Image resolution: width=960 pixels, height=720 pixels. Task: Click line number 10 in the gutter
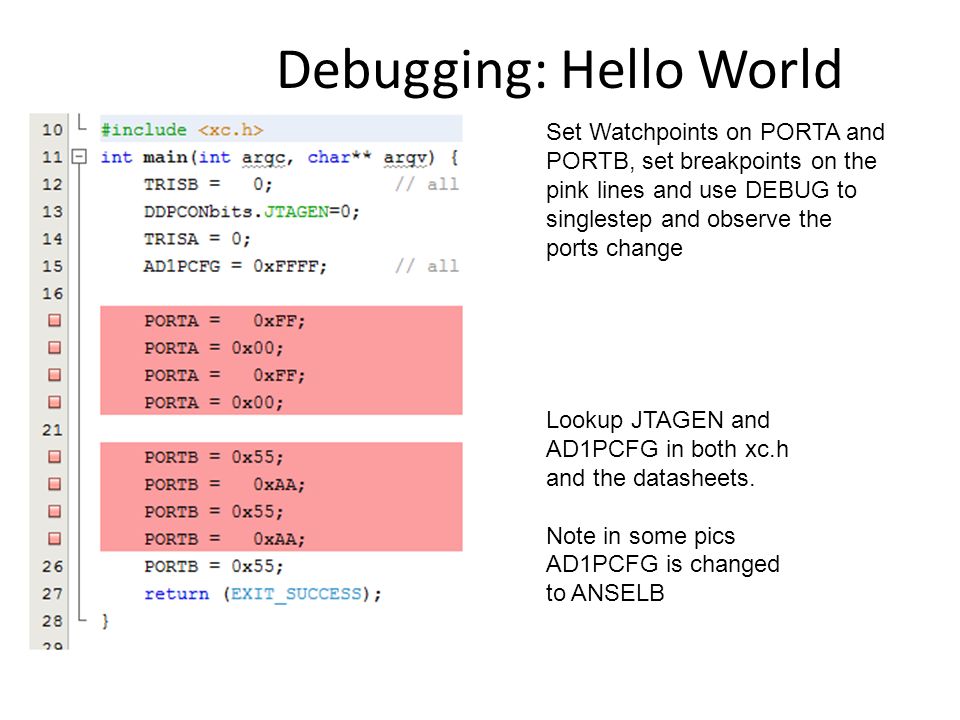53,130
